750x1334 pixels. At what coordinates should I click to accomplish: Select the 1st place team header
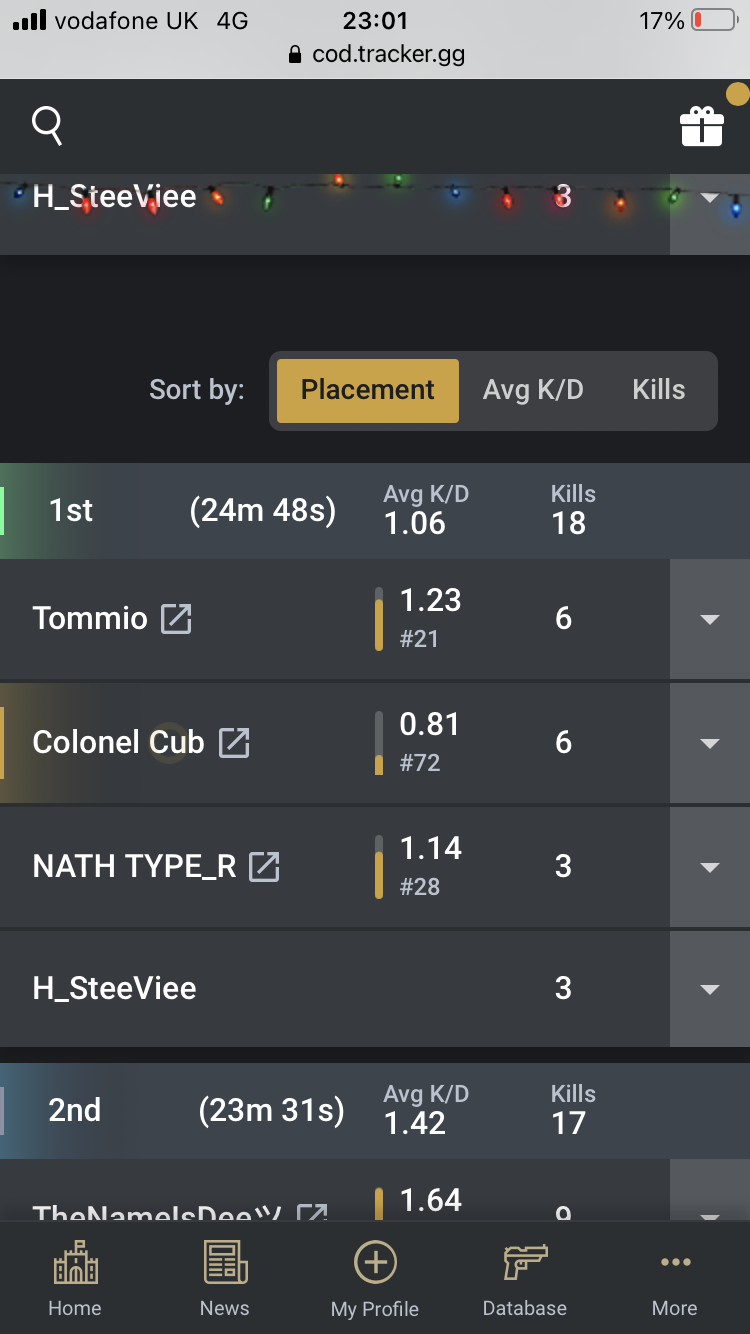point(375,510)
